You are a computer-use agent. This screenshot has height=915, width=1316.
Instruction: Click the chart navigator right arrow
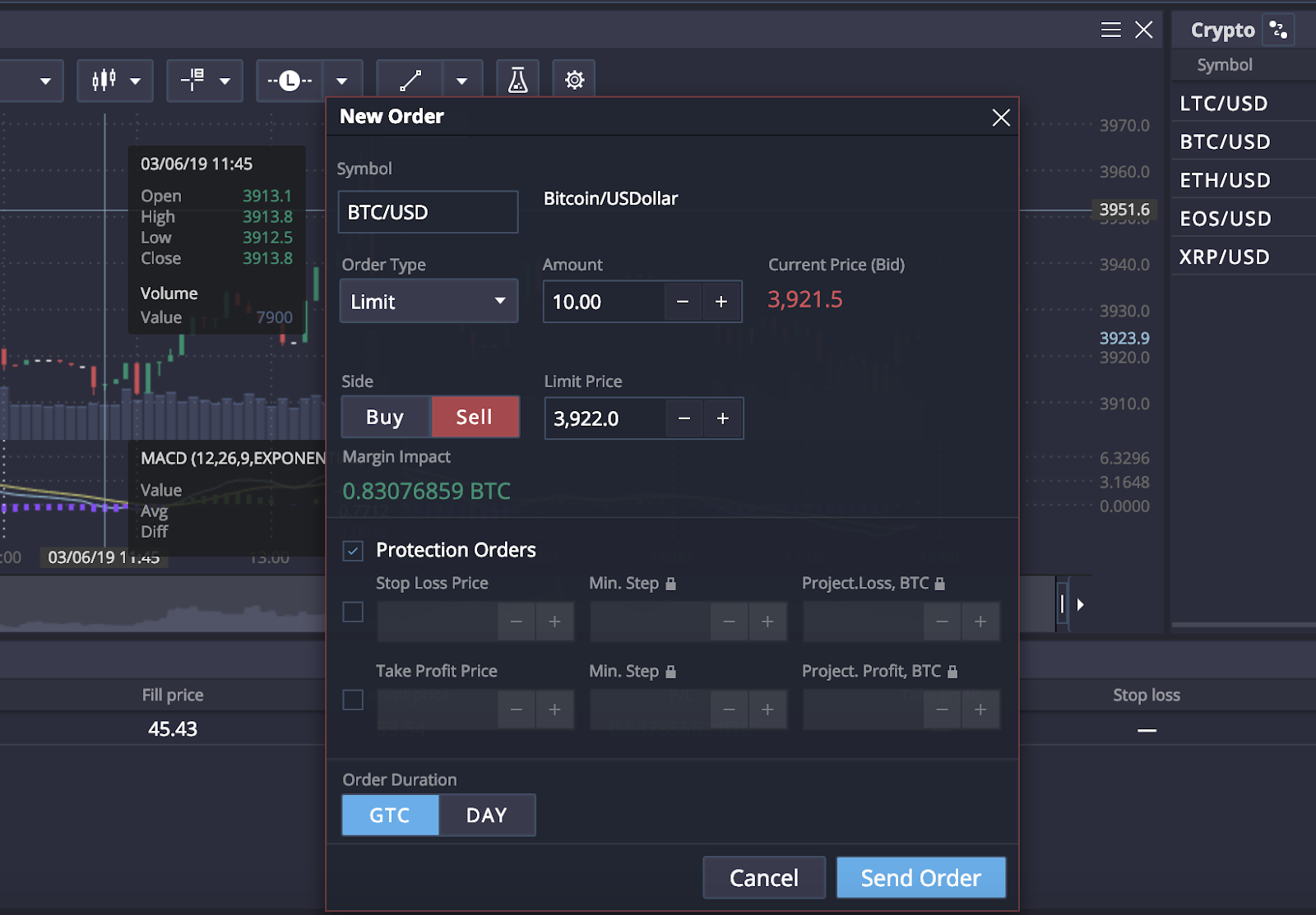coord(1081,604)
